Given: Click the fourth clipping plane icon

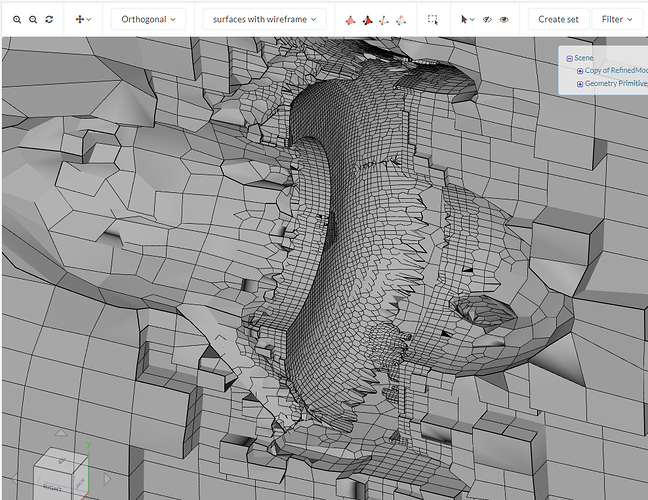Looking at the screenshot, I should (x=401, y=19).
